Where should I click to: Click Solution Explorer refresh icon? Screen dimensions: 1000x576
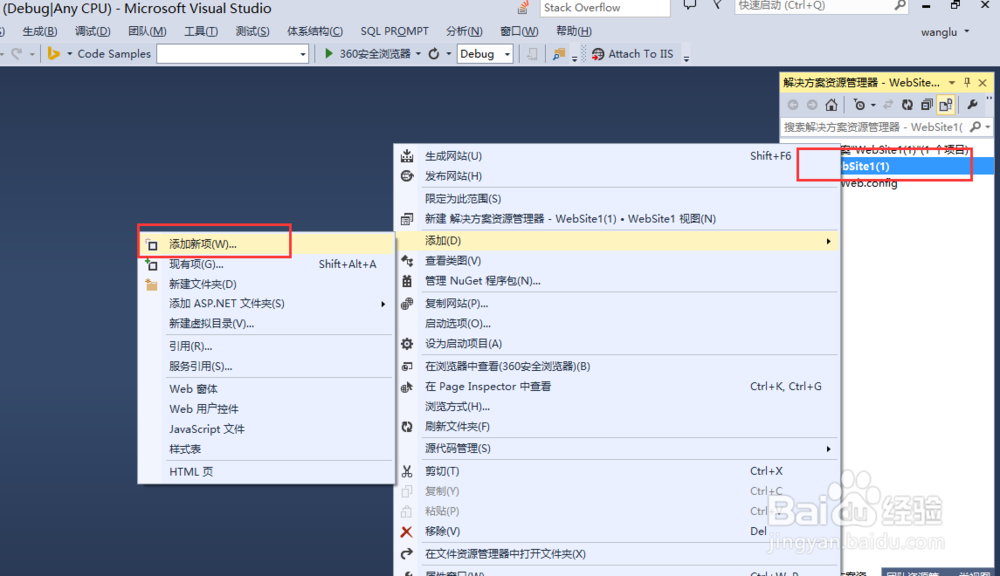tap(907, 105)
